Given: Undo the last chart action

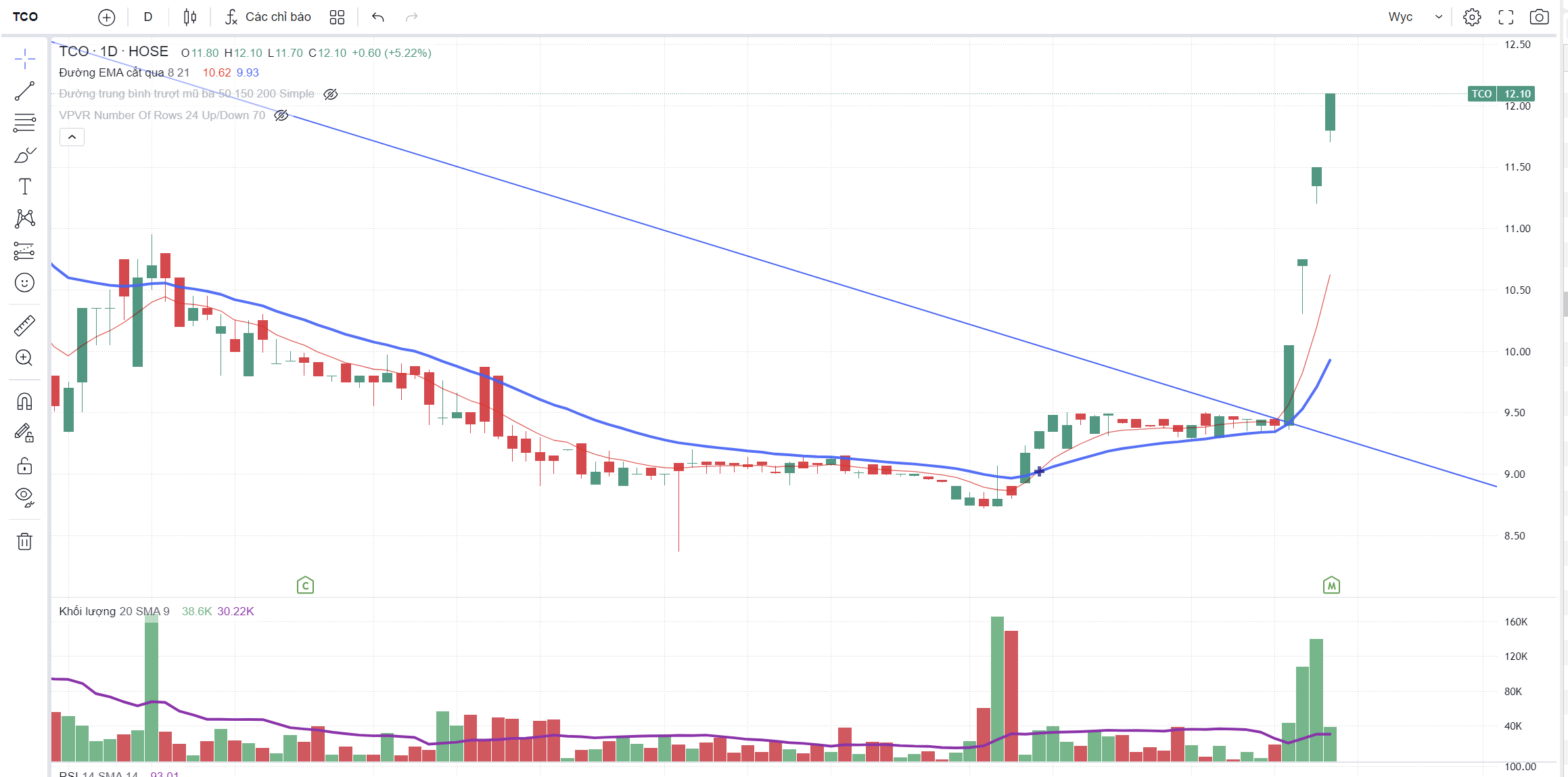Looking at the screenshot, I should (x=378, y=17).
